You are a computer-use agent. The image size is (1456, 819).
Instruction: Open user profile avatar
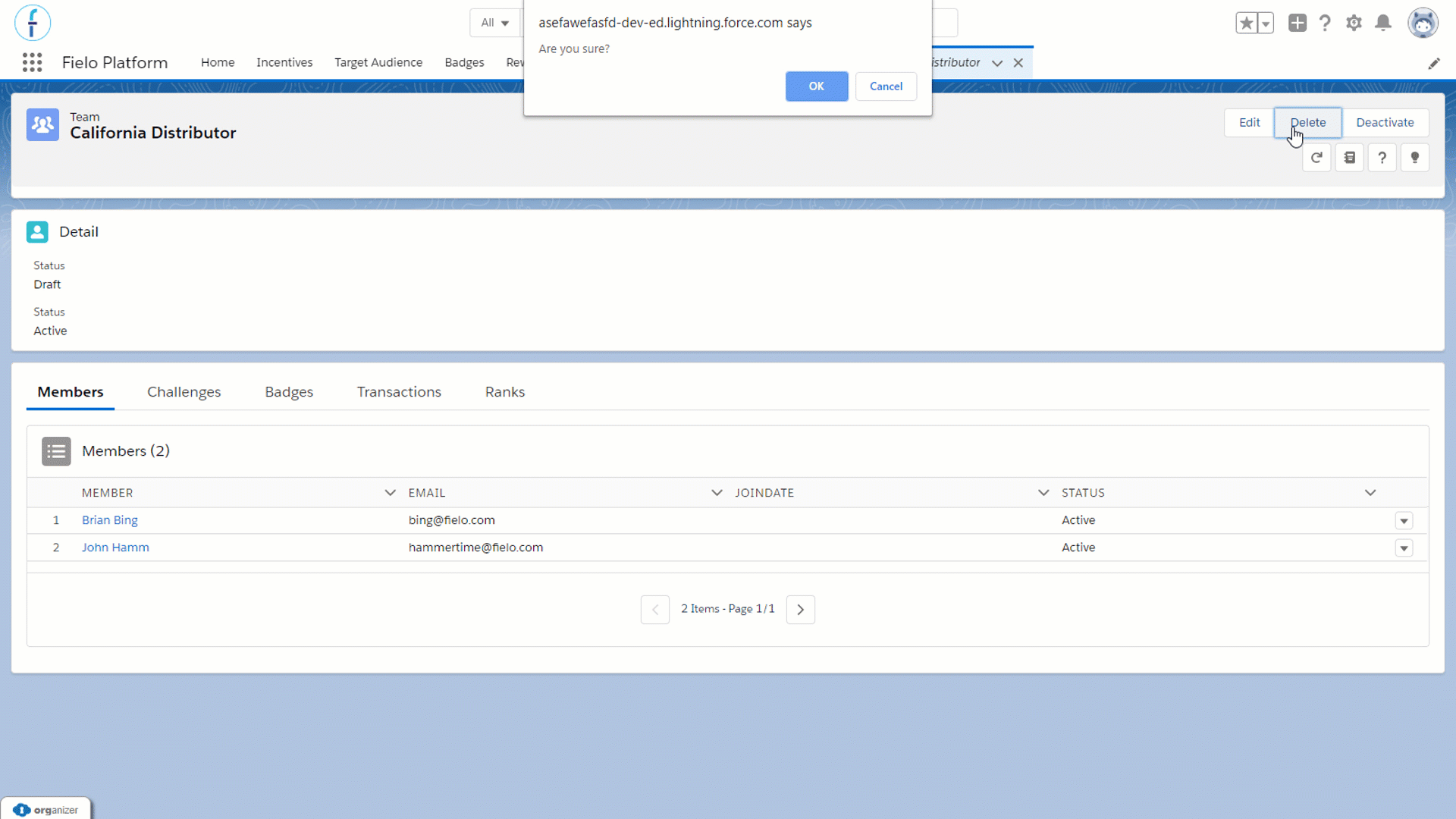[x=1423, y=23]
